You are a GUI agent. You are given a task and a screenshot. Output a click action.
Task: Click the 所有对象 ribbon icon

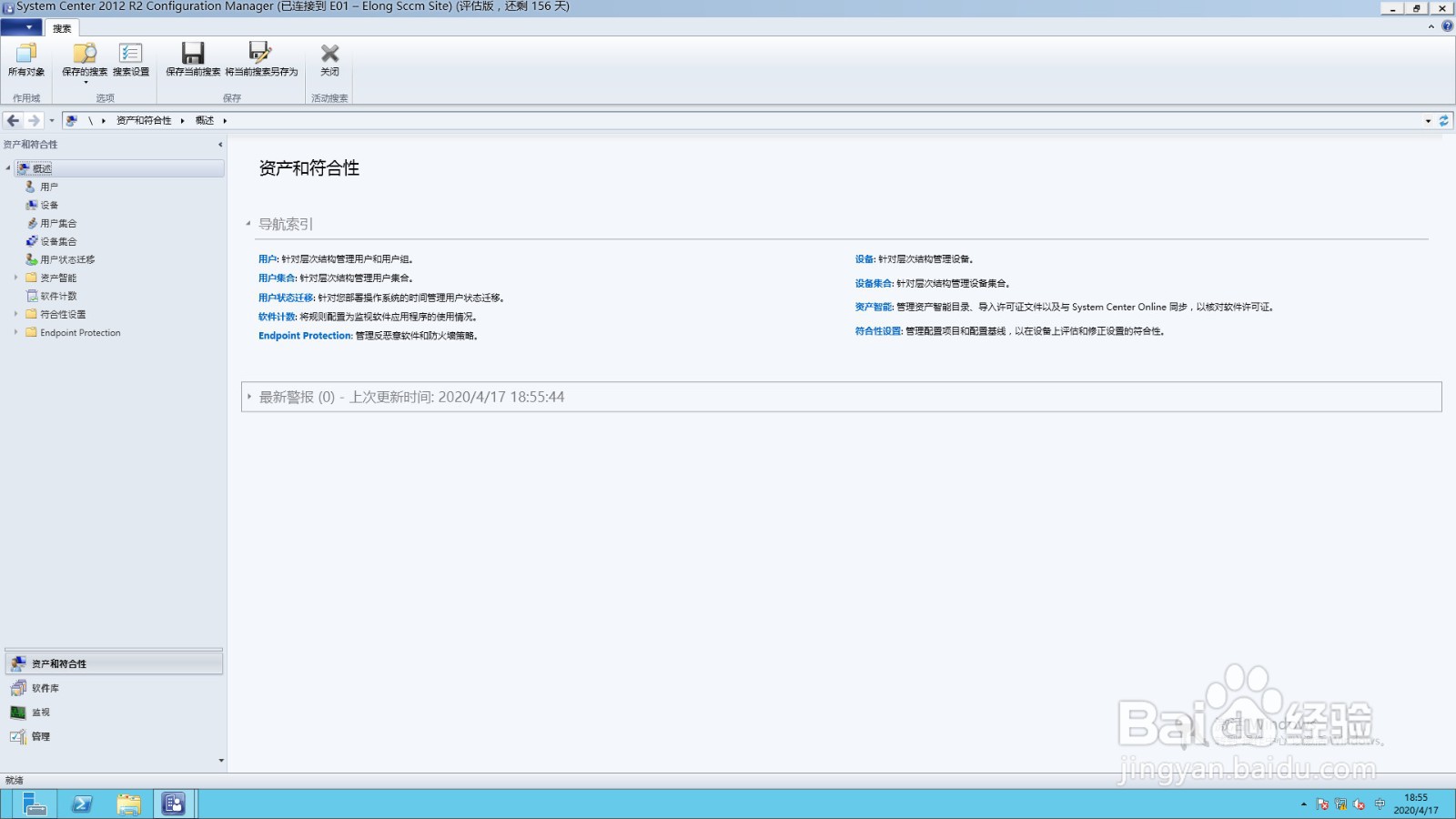(26, 59)
